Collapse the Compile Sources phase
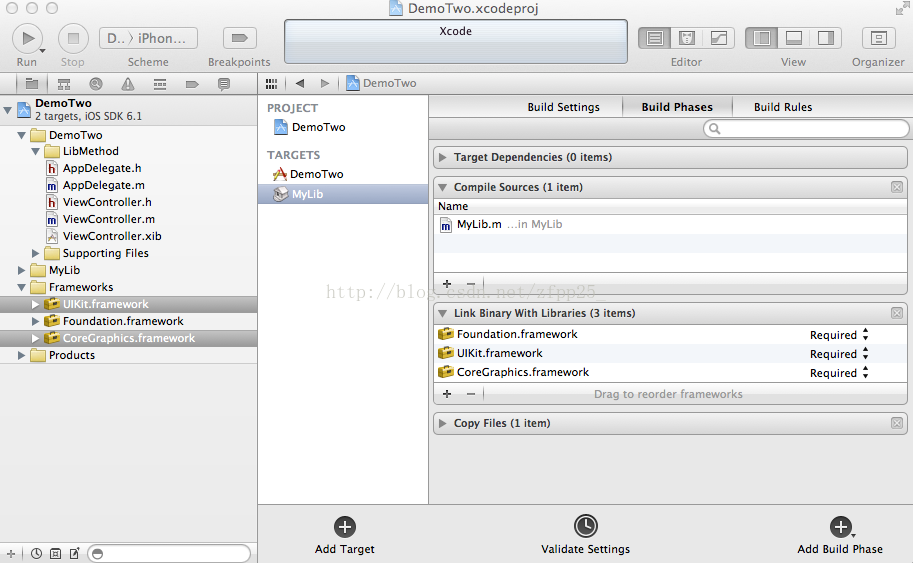Viewport: 913px width, 563px height. [443, 187]
